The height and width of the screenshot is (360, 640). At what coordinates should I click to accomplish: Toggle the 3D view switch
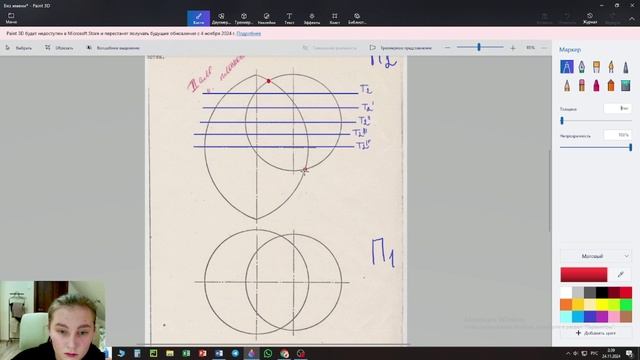pos(400,48)
